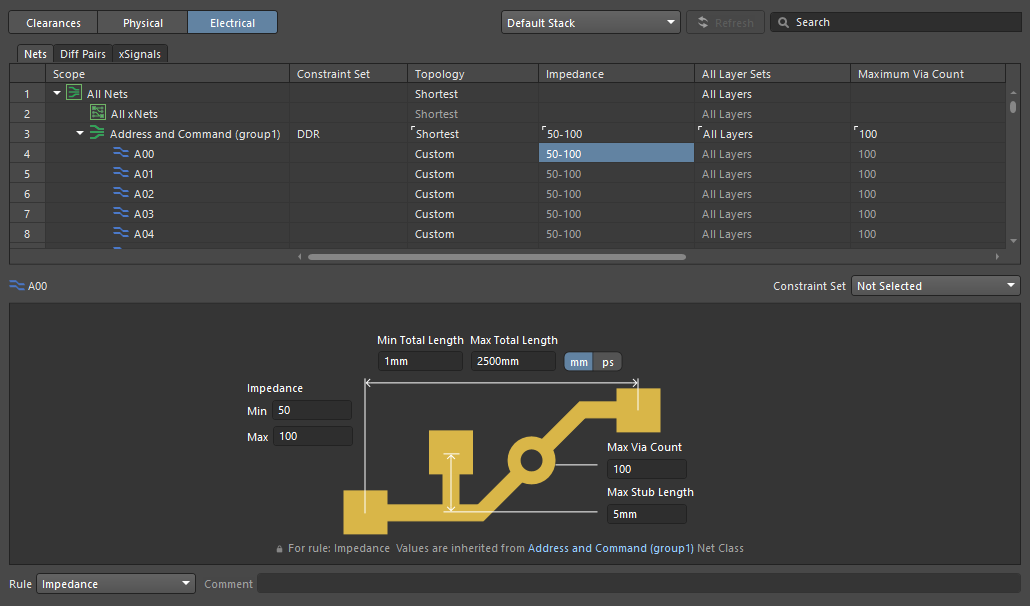Click the Max Total Length field
The width and height of the screenshot is (1030, 606).
(x=513, y=362)
